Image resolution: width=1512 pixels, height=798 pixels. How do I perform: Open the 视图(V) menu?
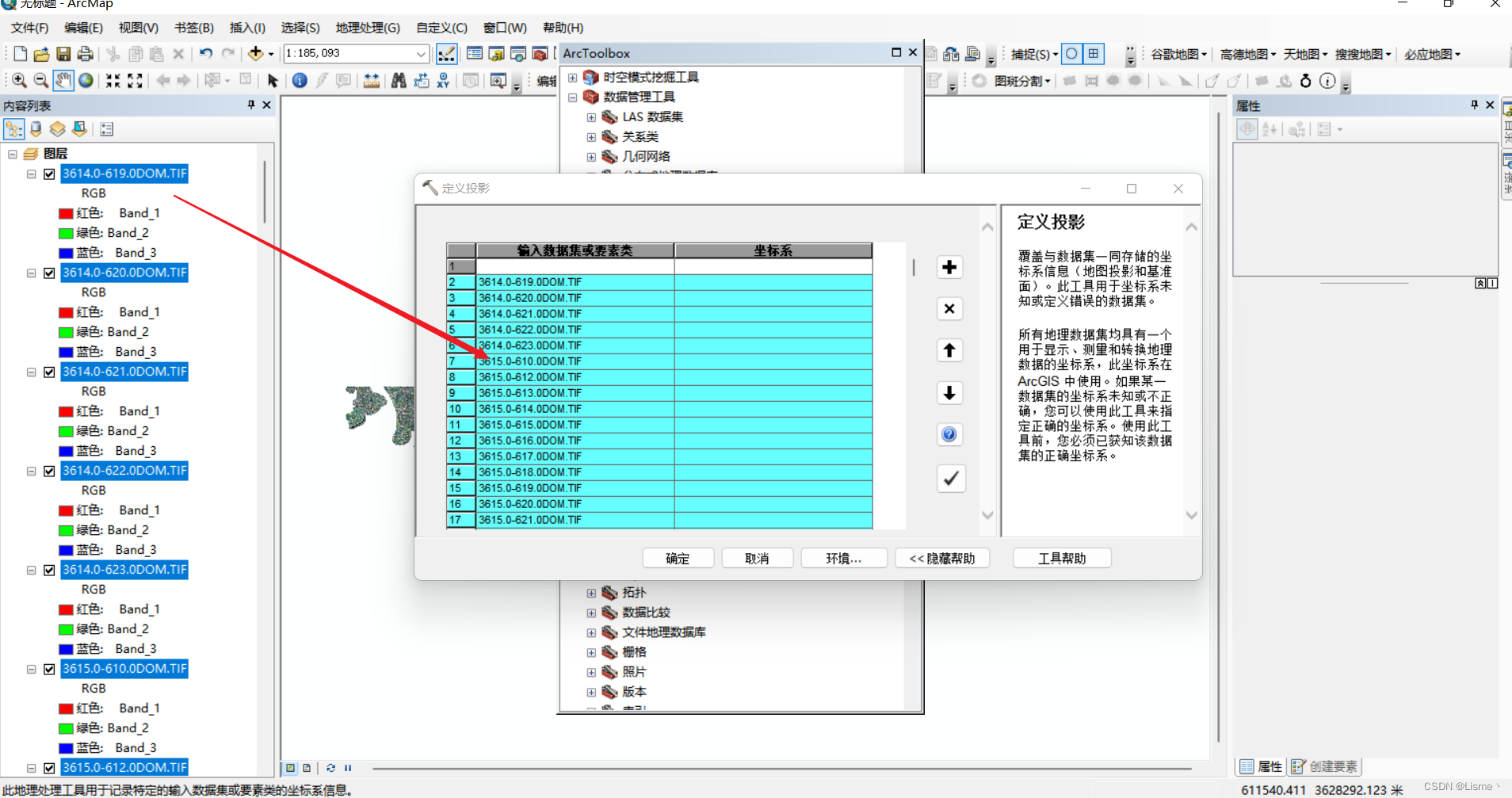(139, 28)
